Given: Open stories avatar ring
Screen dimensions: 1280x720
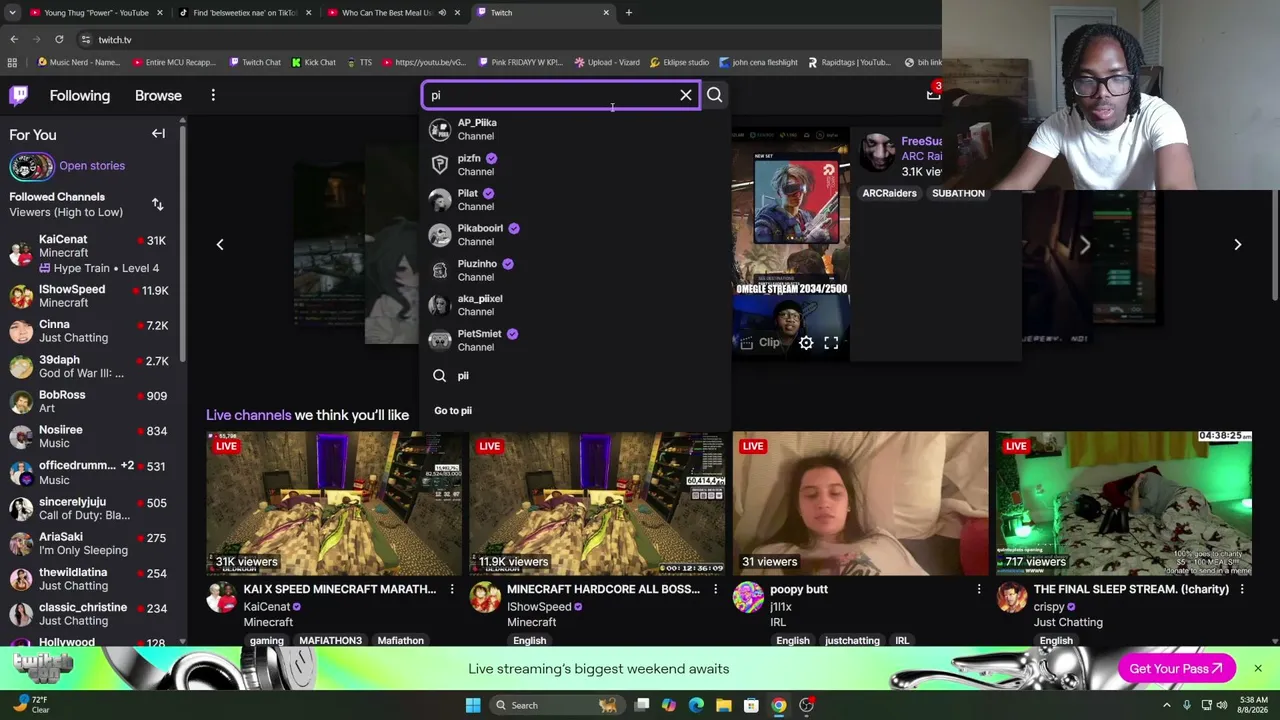Looking at the screenshot, I should coord(31,166).
